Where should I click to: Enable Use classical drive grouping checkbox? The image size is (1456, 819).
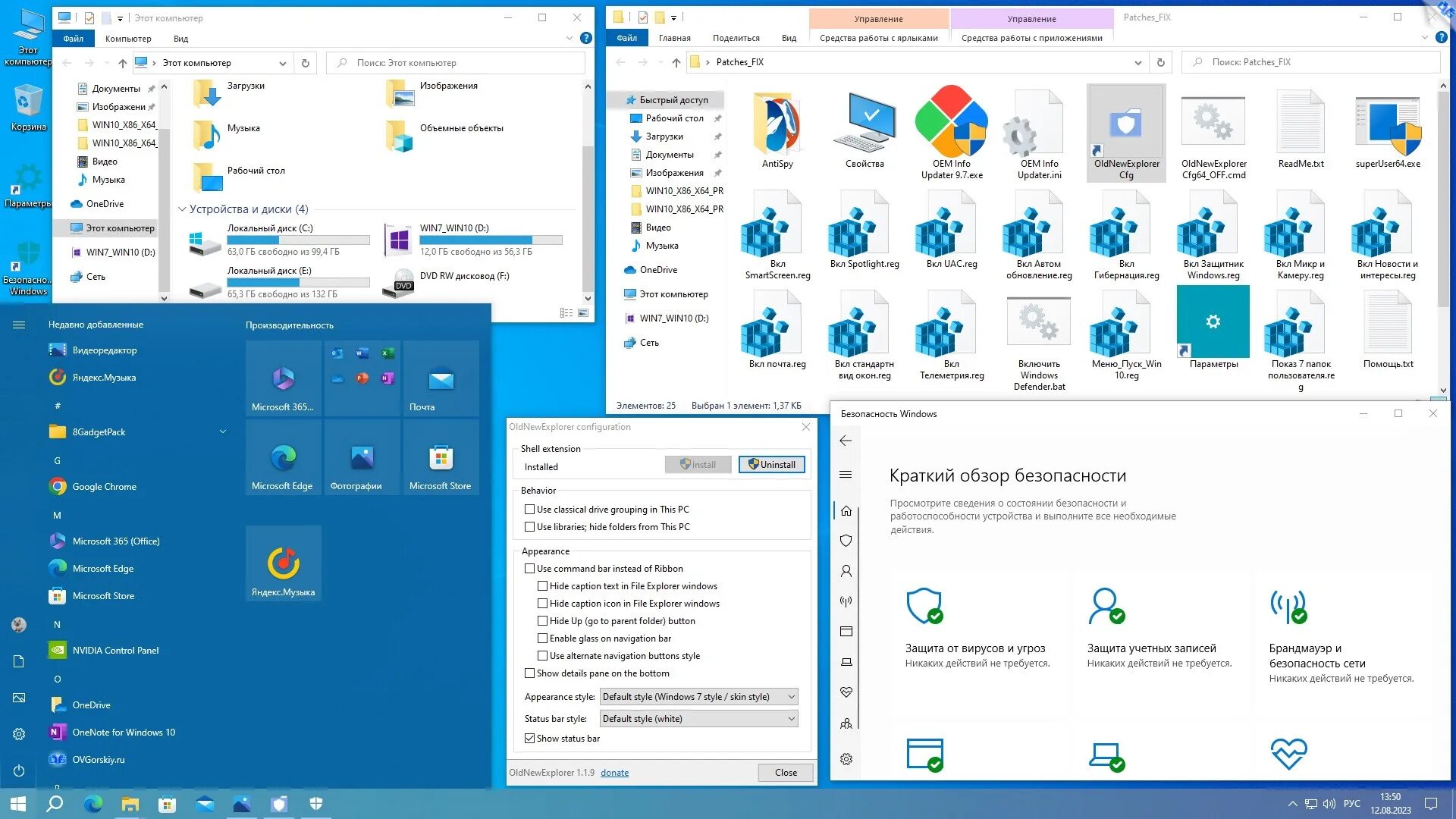(530, 510)
